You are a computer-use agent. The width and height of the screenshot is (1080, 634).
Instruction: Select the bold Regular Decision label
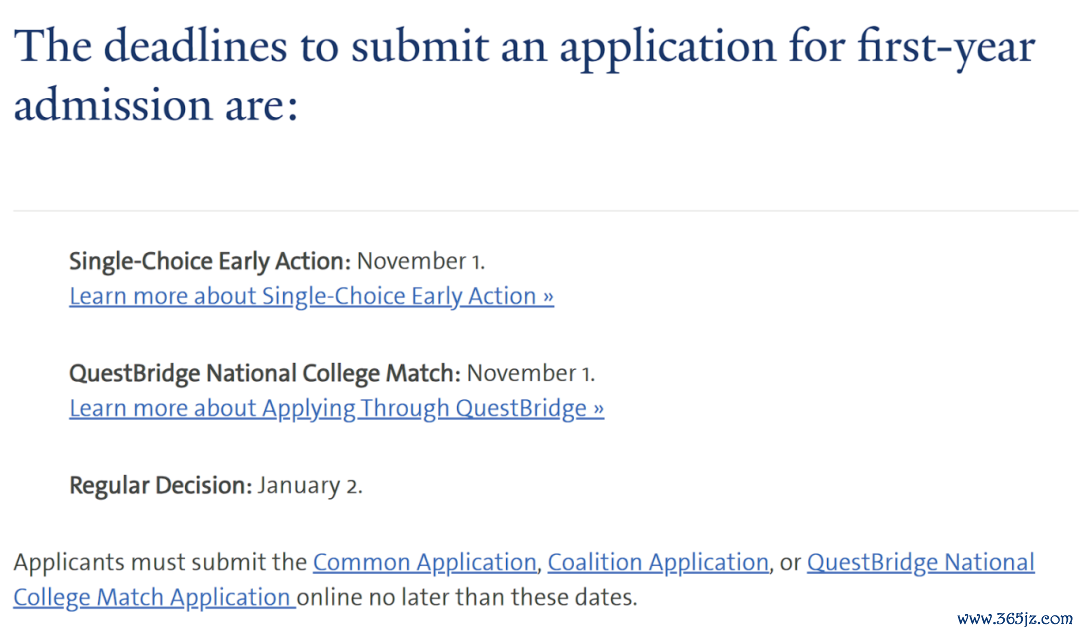coord(161,486)
